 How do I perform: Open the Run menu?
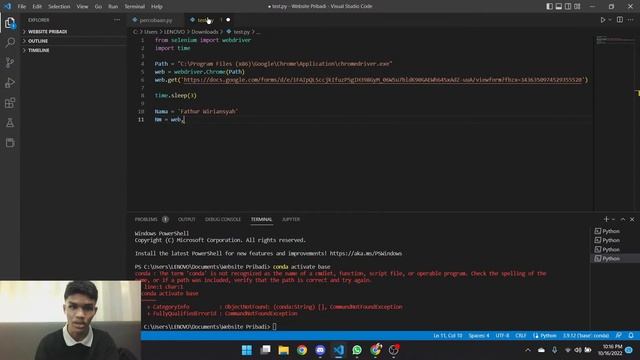pos(113,7)
